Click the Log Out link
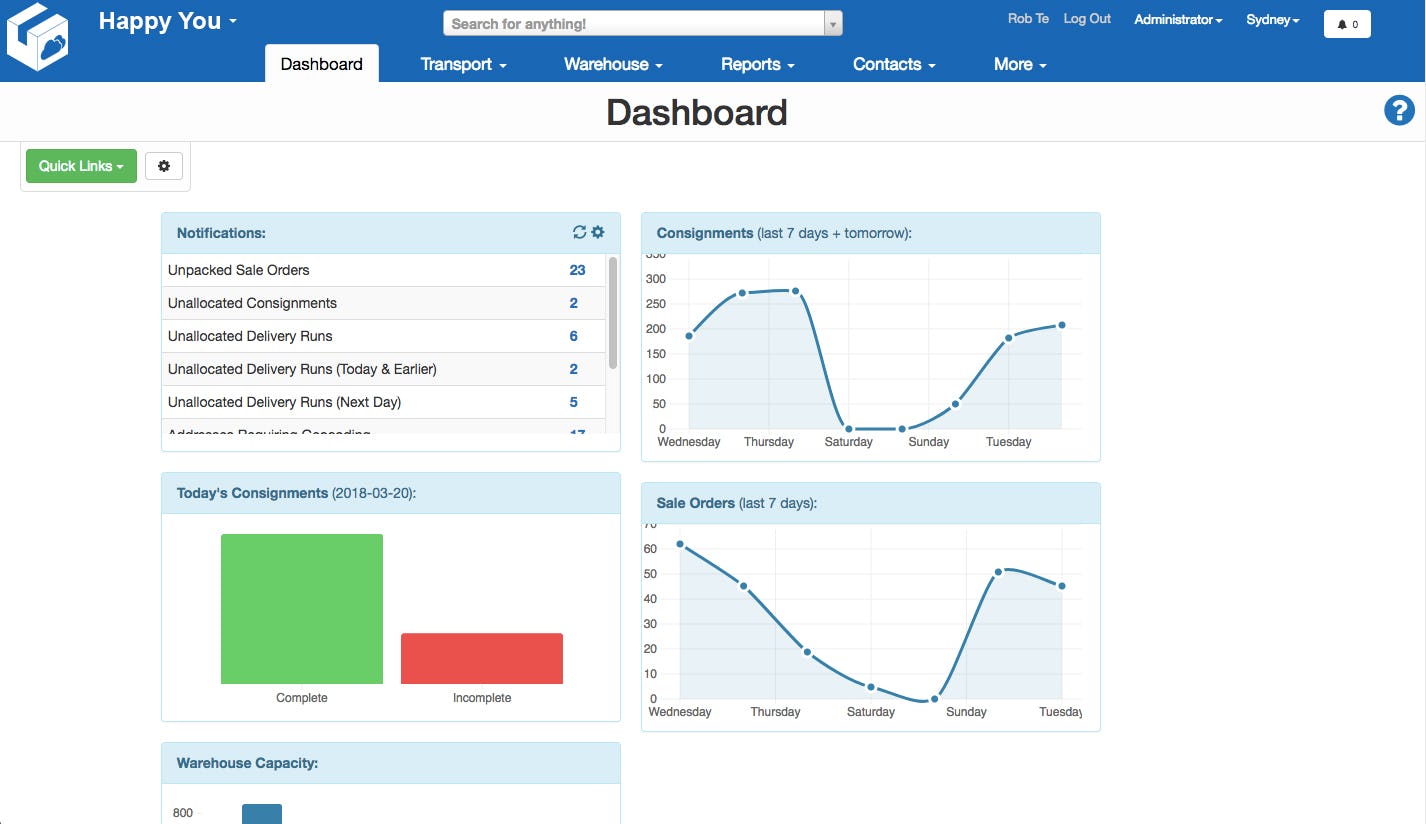 (x=1087, y=18)
